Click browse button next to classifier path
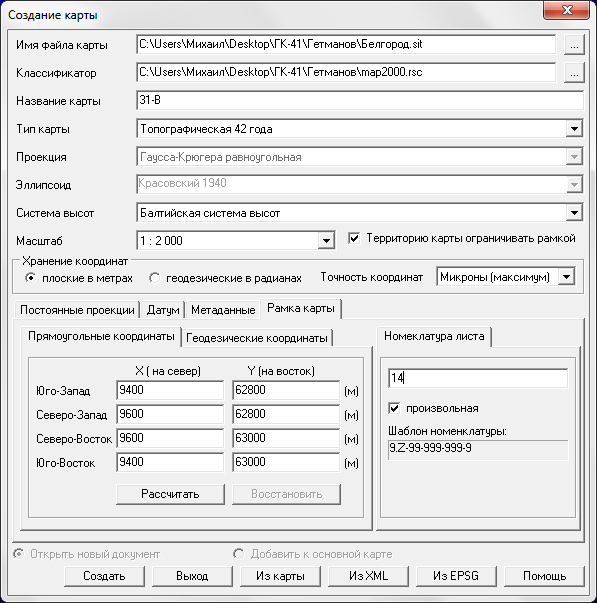This screenshot has height=603, width=597. (x=574, y=73)
